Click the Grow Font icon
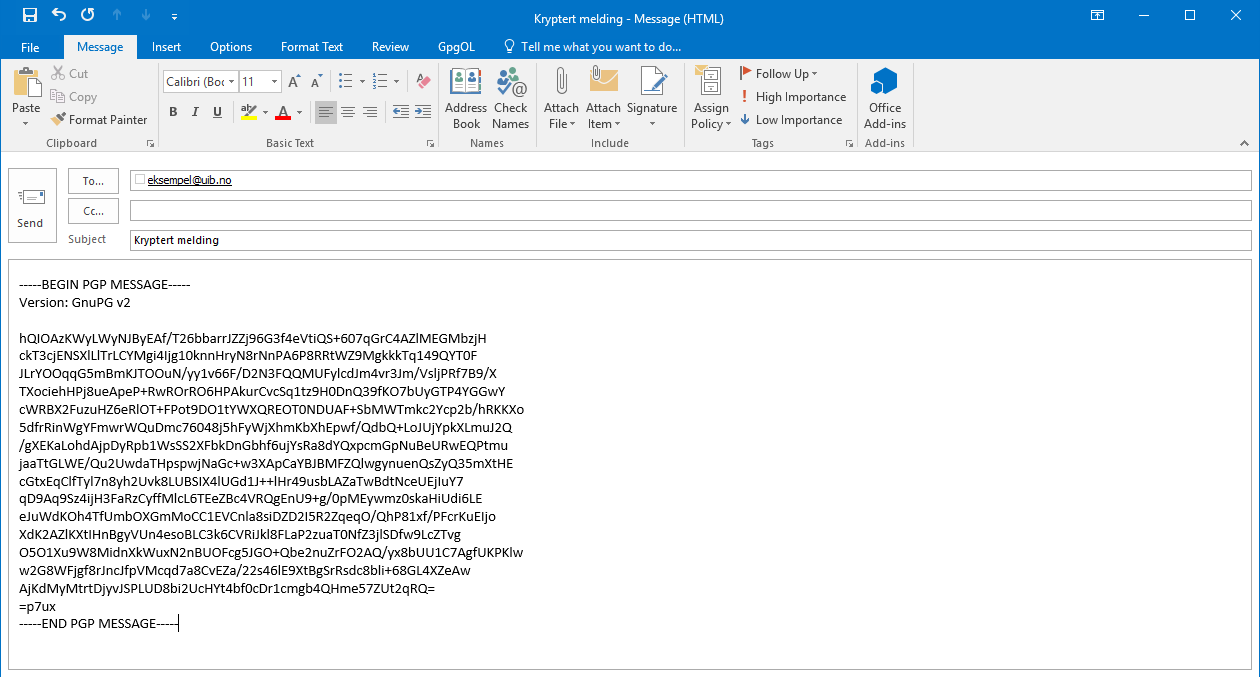The image size is (1260, 677). 294,82
